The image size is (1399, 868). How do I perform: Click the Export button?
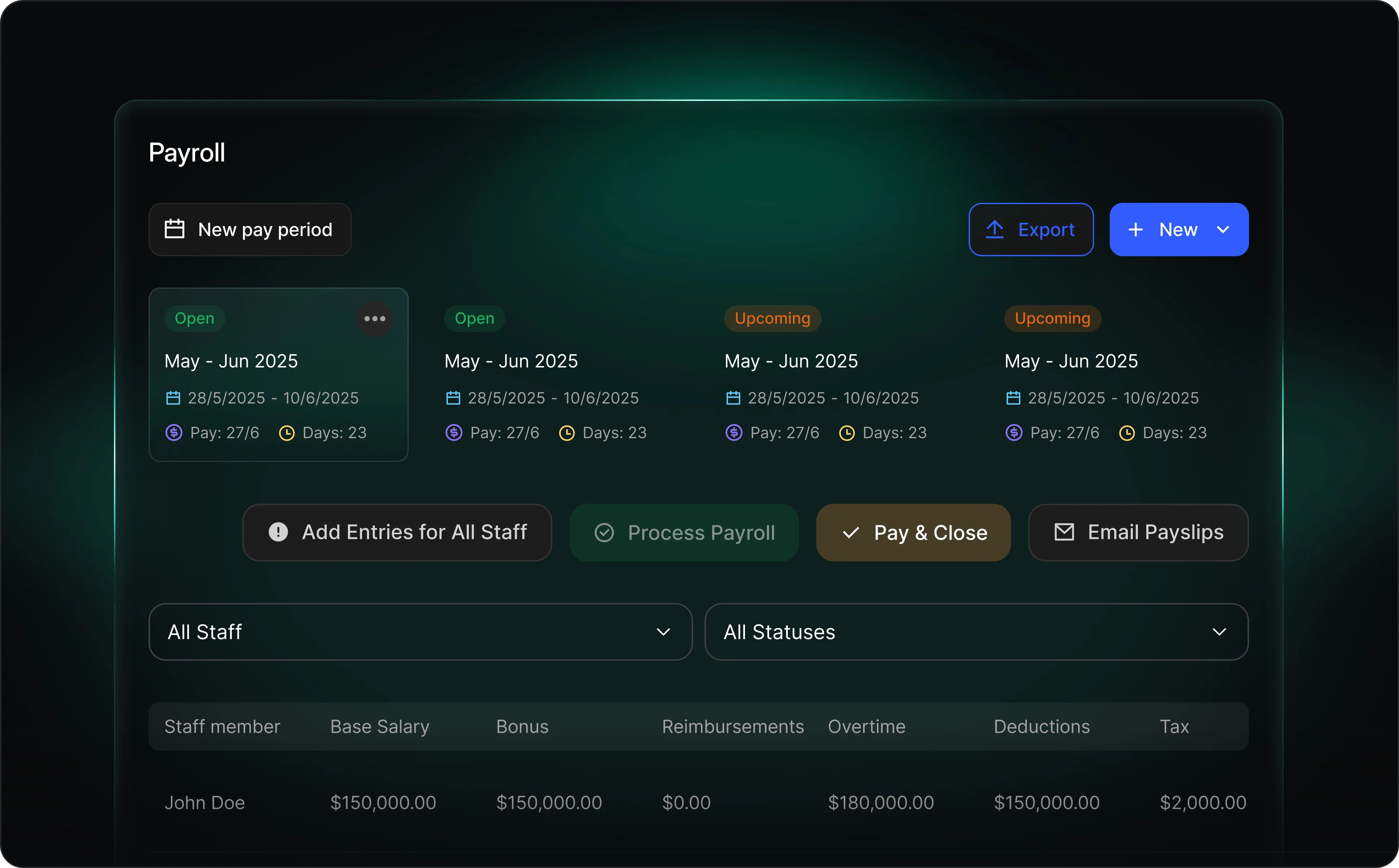coord(1031,230)
